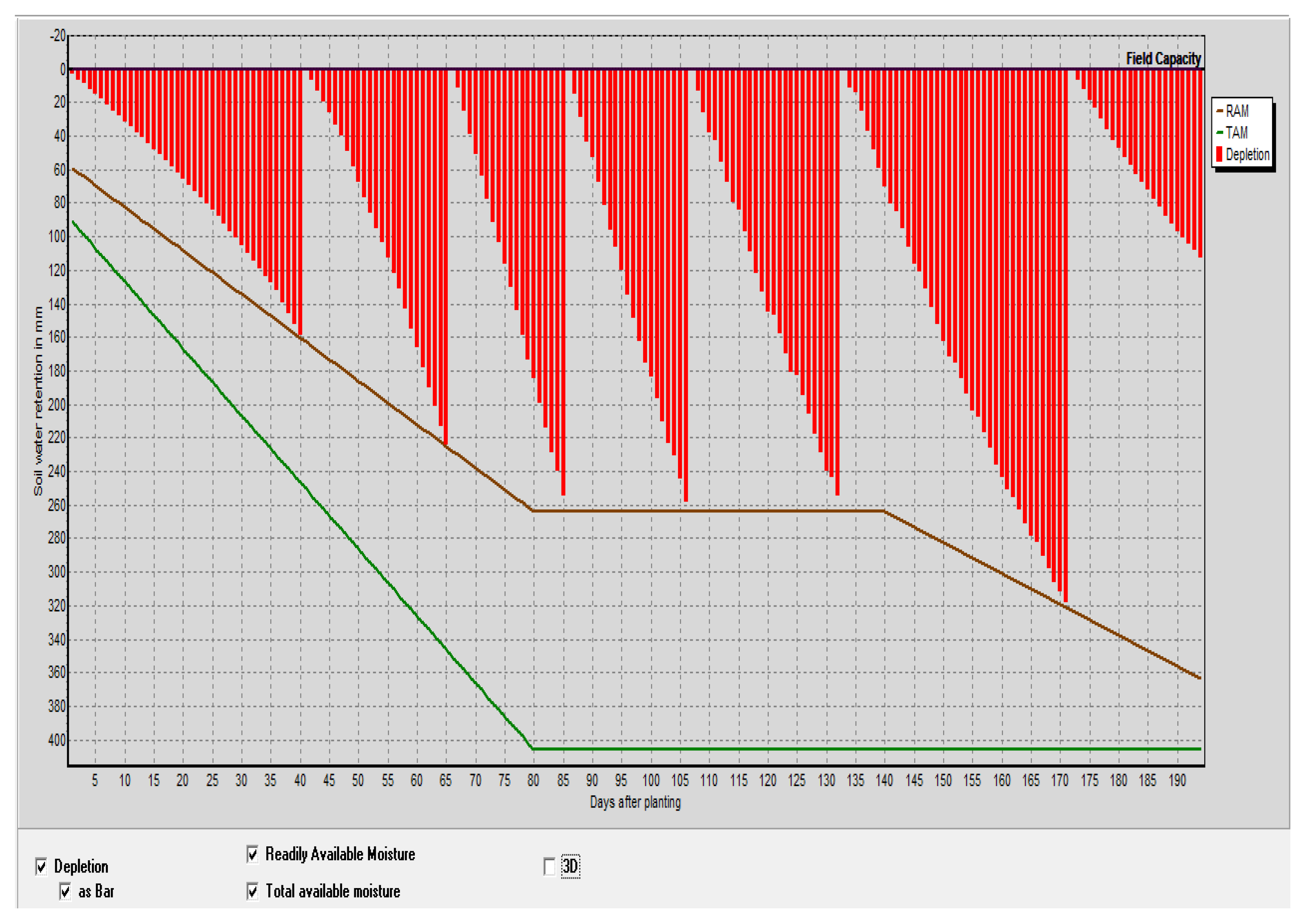
Task: Enable the 3D view checkbox
Action: pyautogui.click(x=549, y=867)
